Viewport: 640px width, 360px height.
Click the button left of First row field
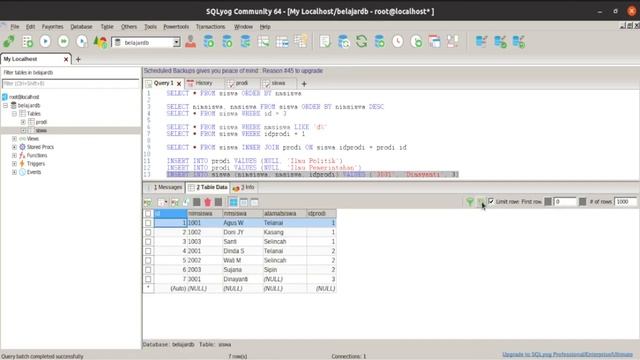click(548, 202)
